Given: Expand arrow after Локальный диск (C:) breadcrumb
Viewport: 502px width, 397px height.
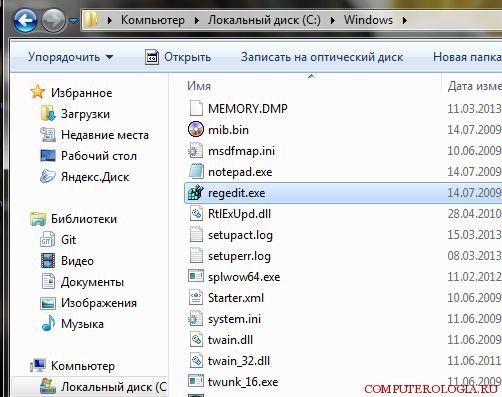Looking at the screenshot, I should click(x=333, y=21).
